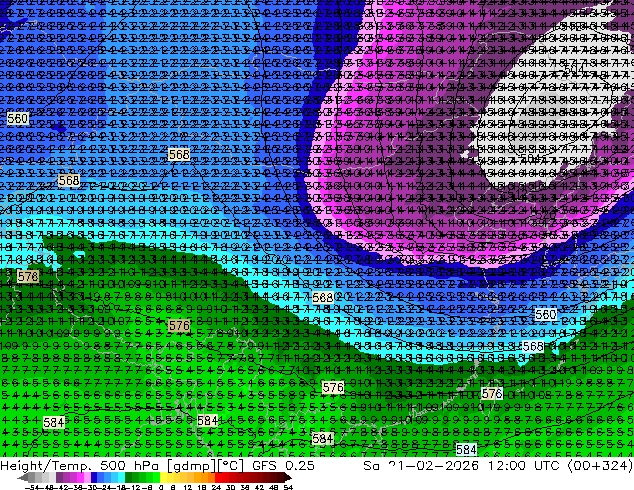Image resolution: width=634 pixels, height=490 pixels.
Task: Click the positive '54' value at legend end
Action: tap(288, 487)
